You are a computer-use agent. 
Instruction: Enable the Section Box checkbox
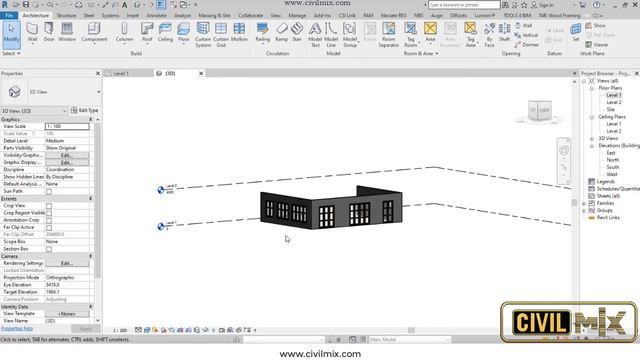click(49, 249)
